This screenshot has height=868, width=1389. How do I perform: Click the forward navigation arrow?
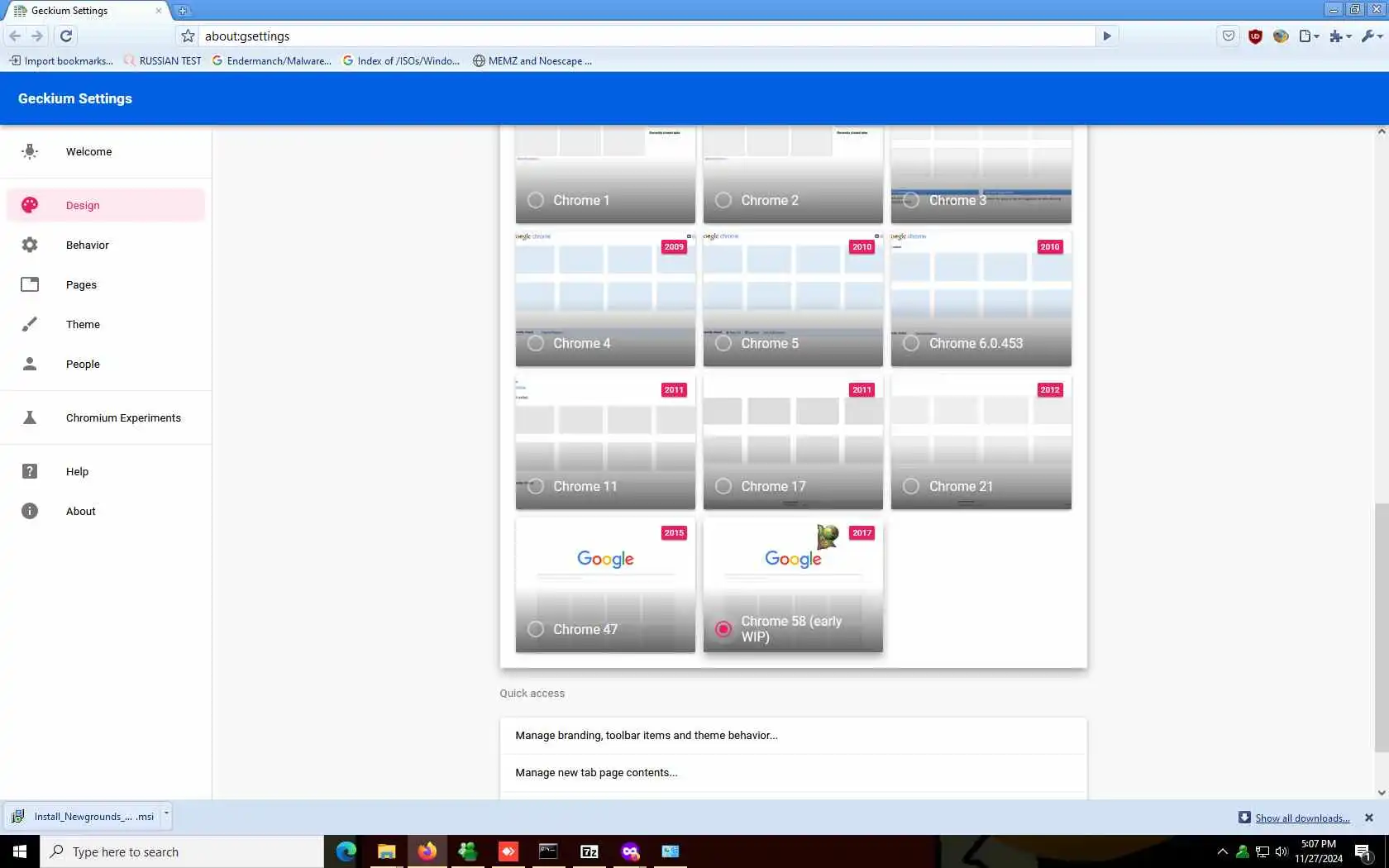(37, 36)
